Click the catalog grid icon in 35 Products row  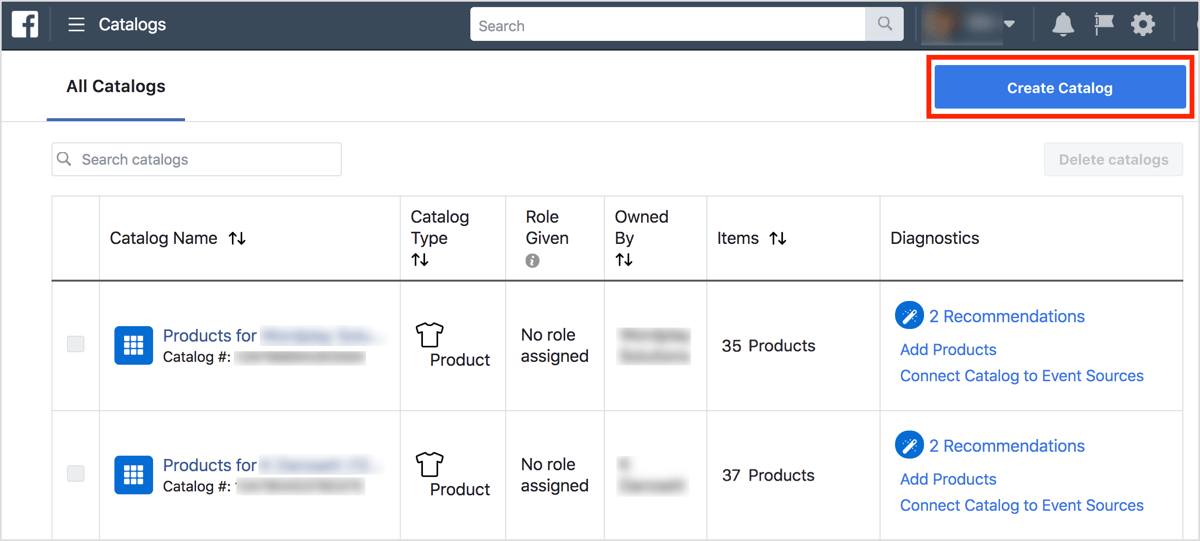point(134,346)
